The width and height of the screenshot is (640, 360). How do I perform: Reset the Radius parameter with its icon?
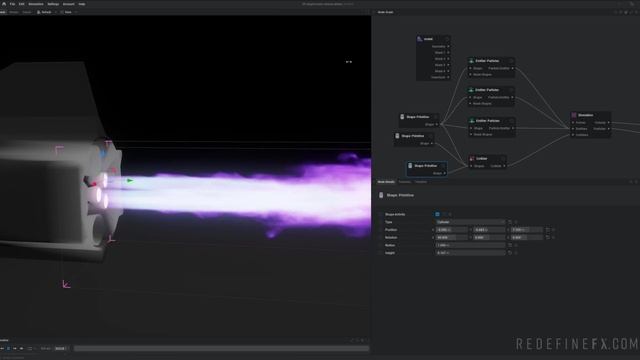point(510,245)
